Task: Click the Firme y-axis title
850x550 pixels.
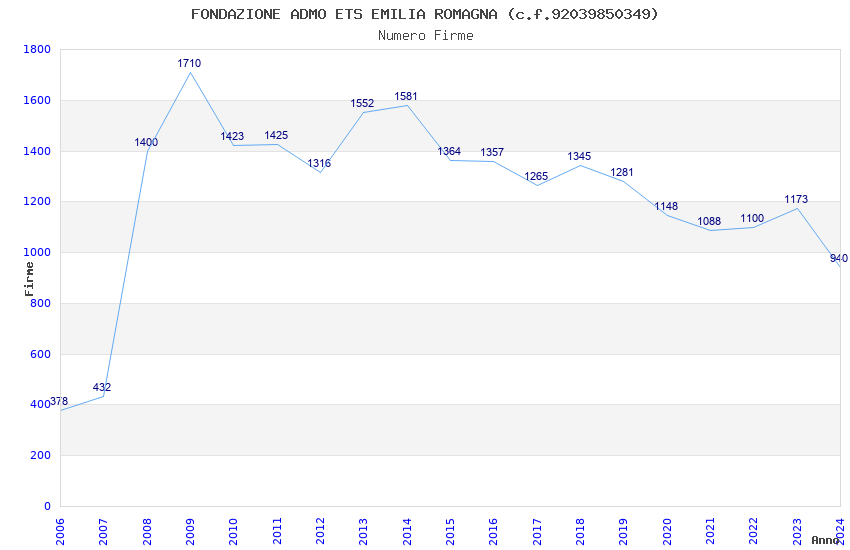Action: pos(29,279)
